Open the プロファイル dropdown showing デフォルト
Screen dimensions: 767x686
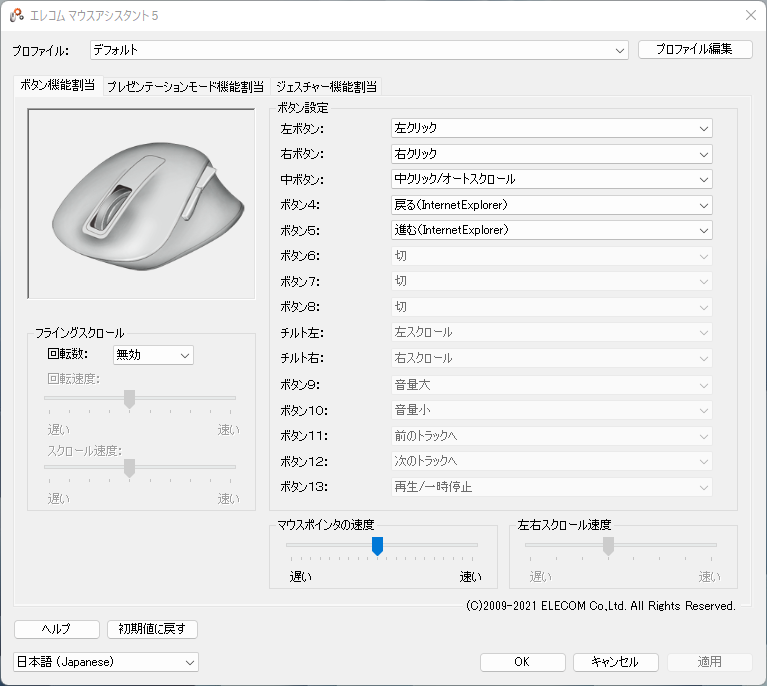[x=359, y=50]
